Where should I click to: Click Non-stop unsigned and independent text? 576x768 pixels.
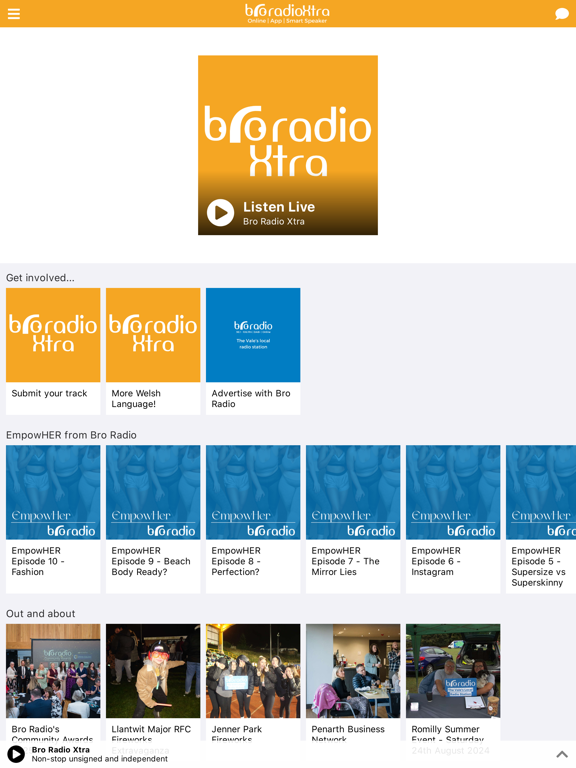[x=99, y=759]
